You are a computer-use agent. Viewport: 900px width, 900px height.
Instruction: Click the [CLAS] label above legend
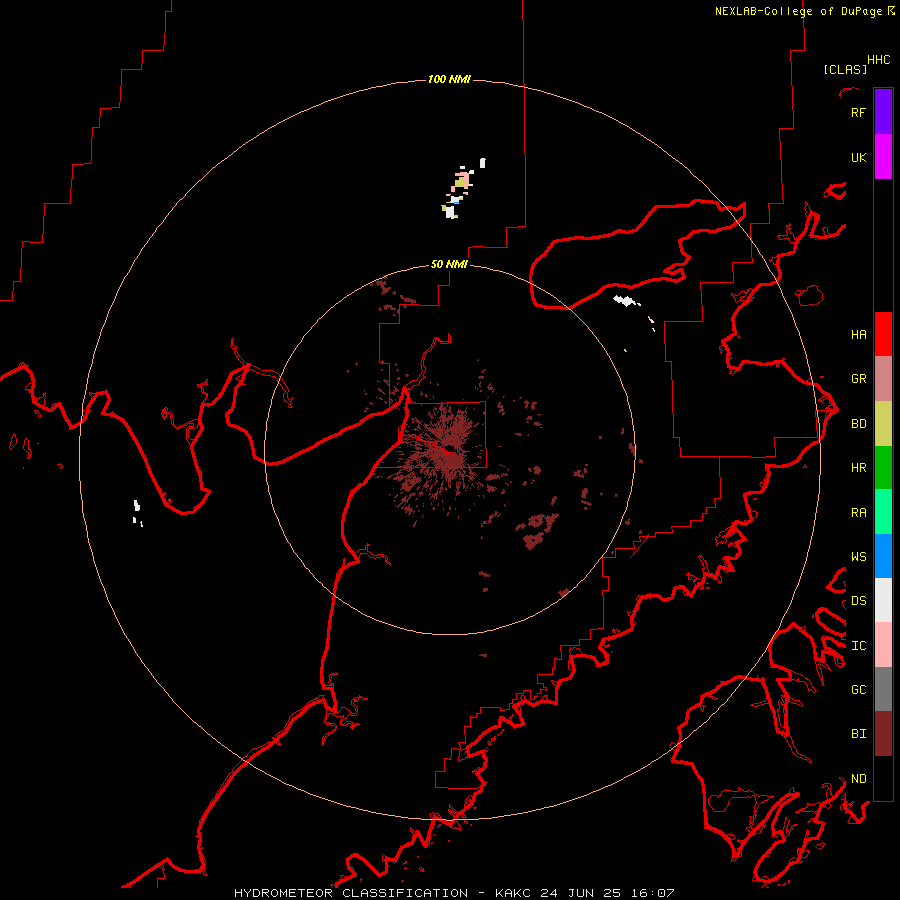pyautogui.click(x=845, y=69)
